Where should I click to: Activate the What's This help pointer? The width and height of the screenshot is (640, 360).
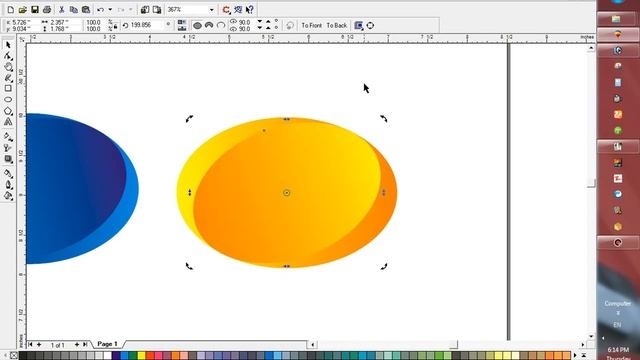[250, 9]
